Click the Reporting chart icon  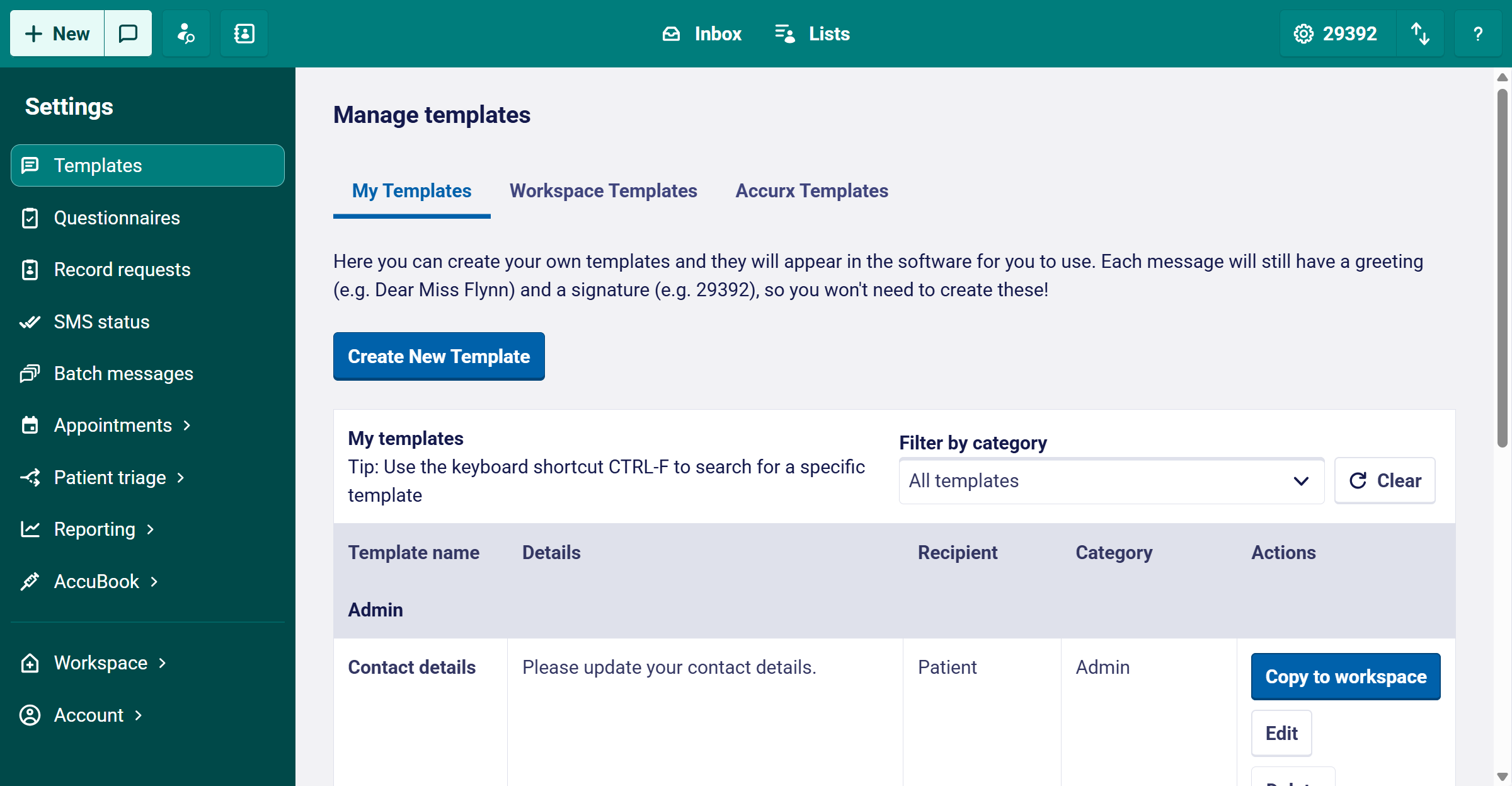click(x=30, y=529)
